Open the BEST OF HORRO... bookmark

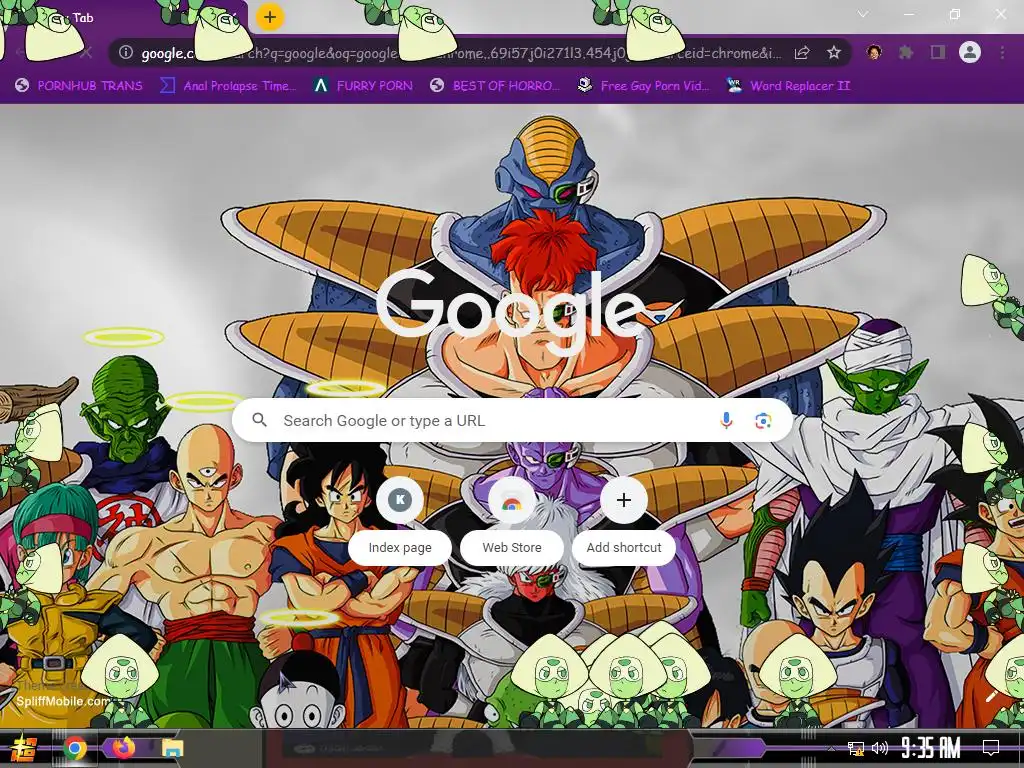coord(496,86)
